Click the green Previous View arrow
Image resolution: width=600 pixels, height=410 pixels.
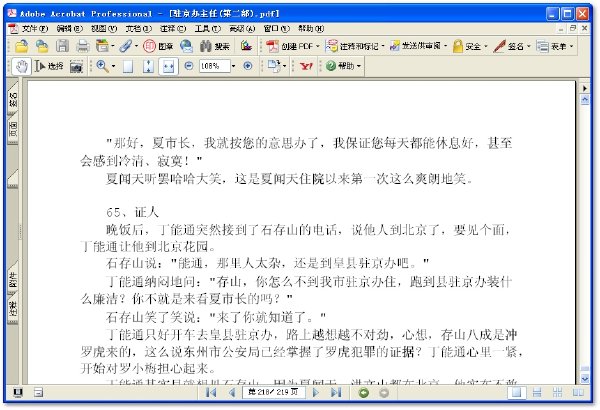[x=364, y=393]
